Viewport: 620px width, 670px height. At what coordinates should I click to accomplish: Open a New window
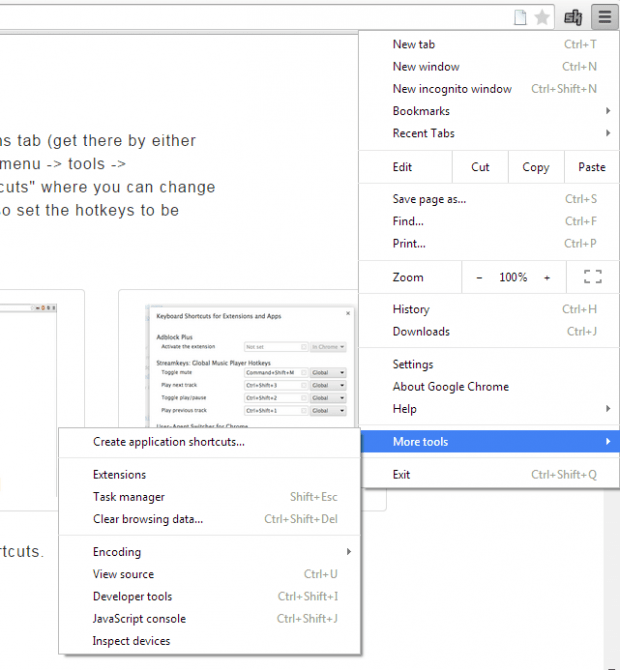click(x=489, y=67)
